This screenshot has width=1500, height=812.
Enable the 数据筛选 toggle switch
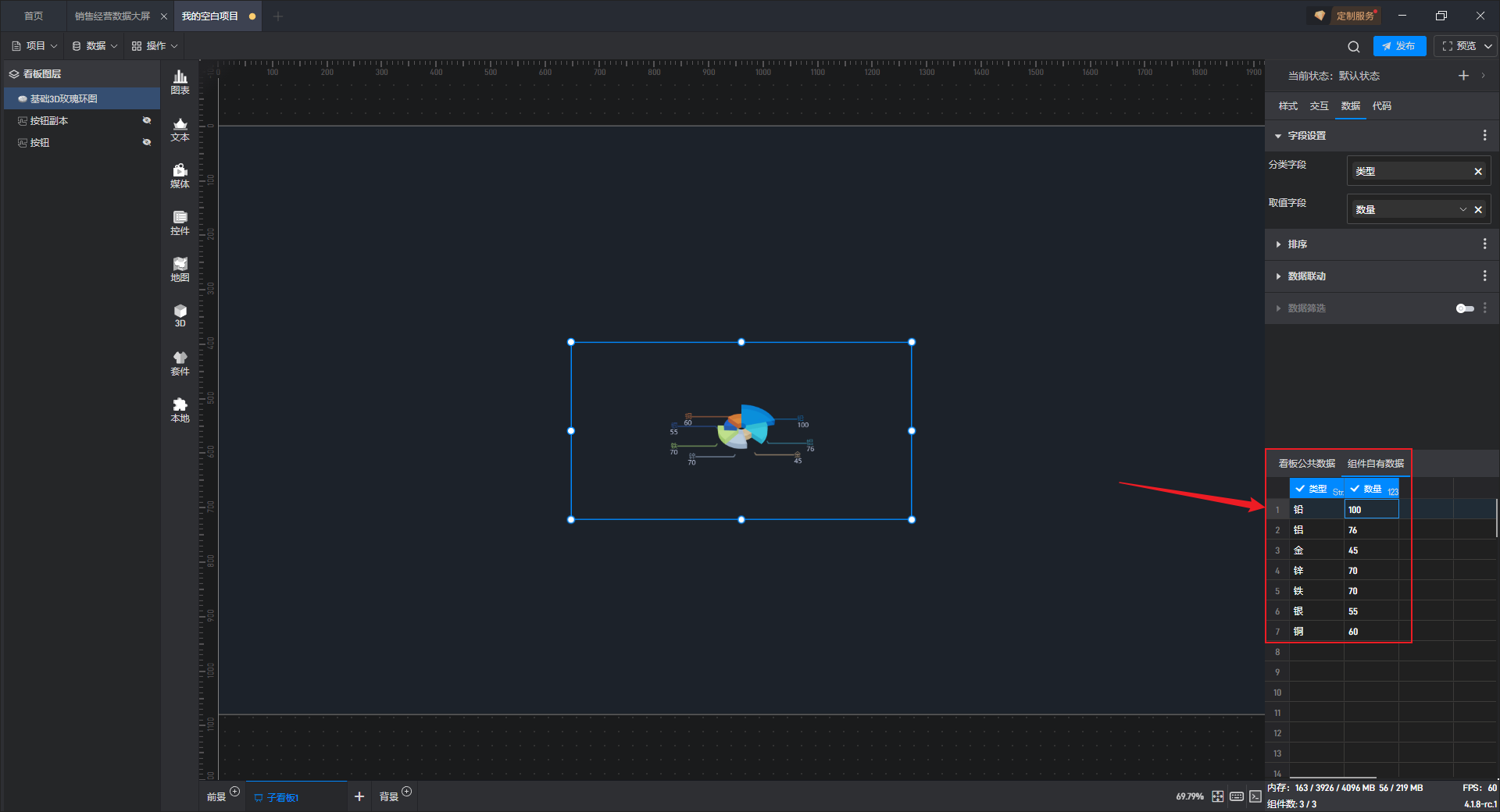1464,308
